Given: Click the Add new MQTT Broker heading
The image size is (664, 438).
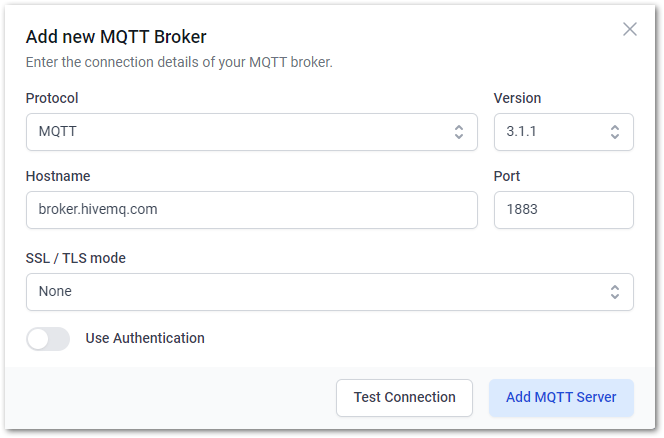Looking at the screenshot, I should click(116, 37).
